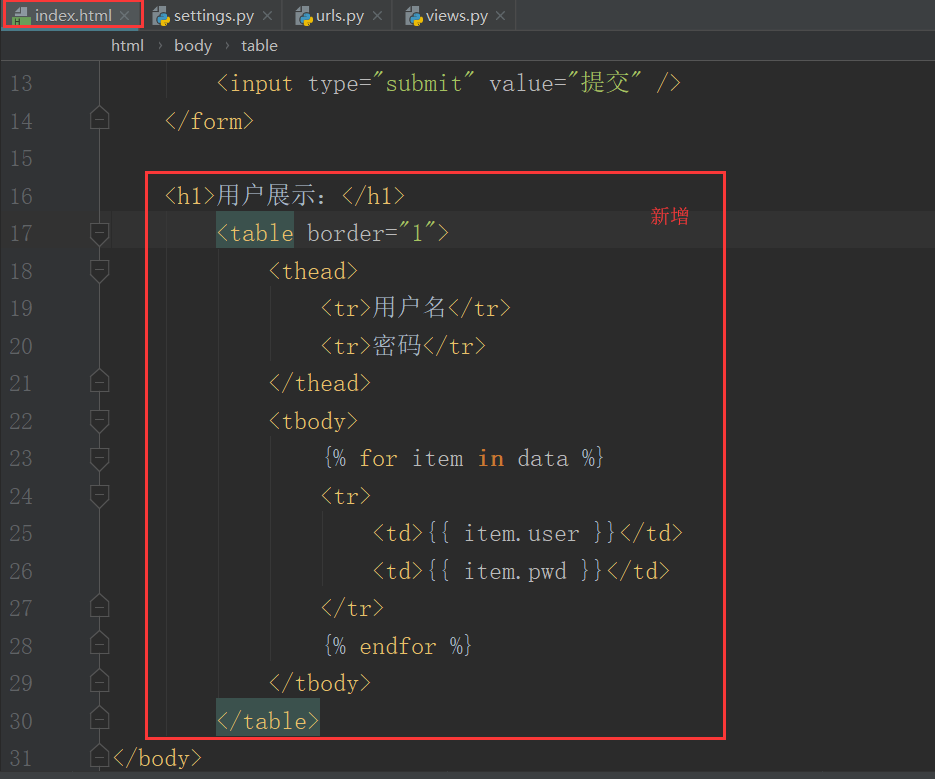Click the gutter fold marker beside line 14
935x779 pixels.
click(99, 118)
